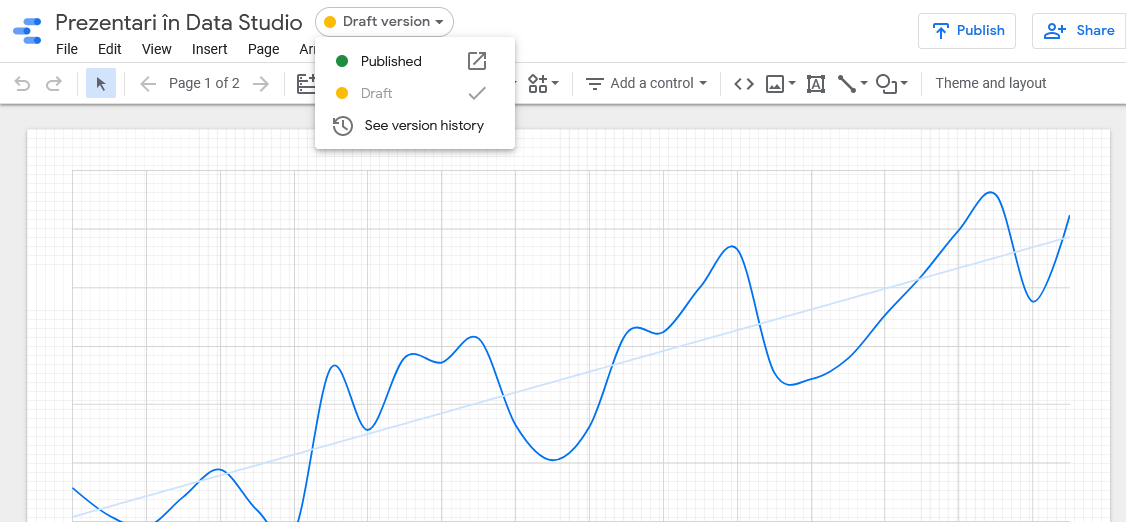Expand the community visualizations dropdown arrow
This screenshot has width=1126, height=522.
pyautogui.click(x=555, y=84)
